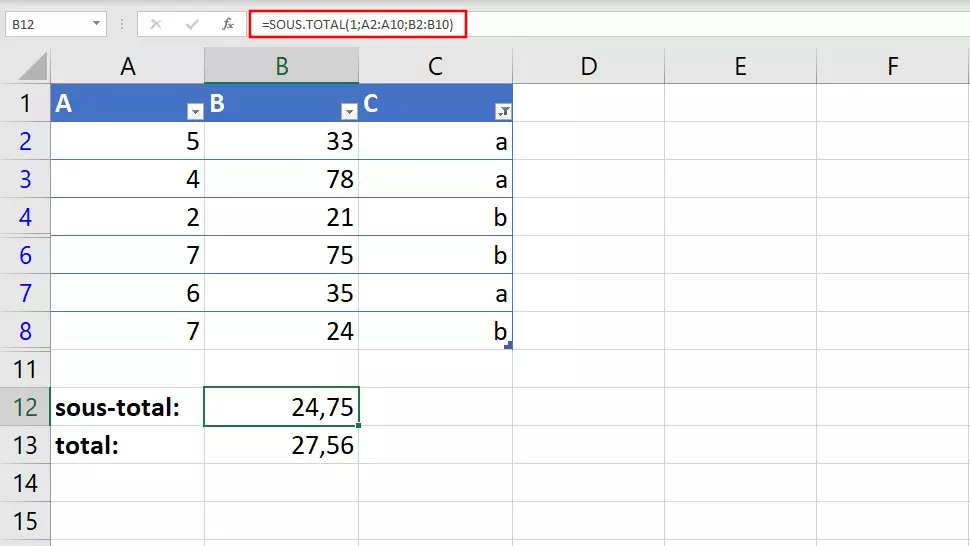
Task: Select column E header
Action: tap(740, 66)
